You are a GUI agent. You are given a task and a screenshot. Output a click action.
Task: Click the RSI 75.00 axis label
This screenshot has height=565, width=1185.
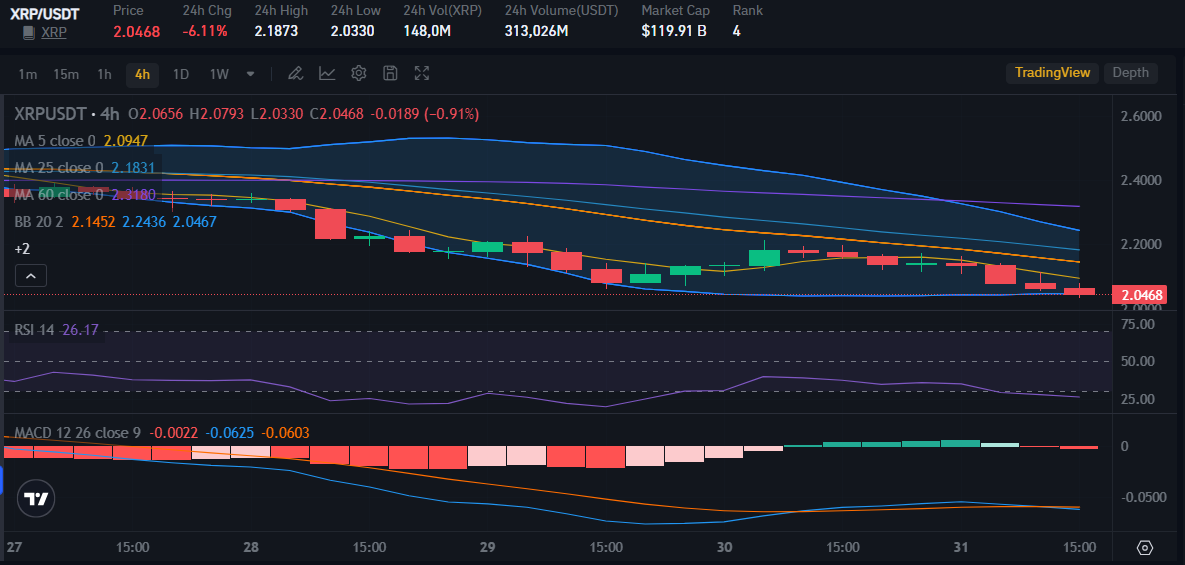click(x=1137, y=324)
